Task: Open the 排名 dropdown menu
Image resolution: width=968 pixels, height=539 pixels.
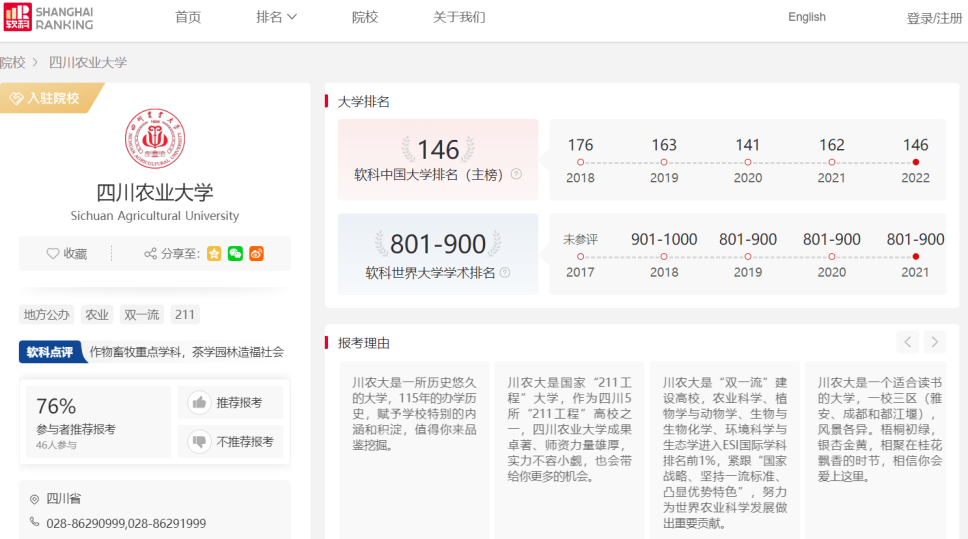Action: [x=277, y=17]
